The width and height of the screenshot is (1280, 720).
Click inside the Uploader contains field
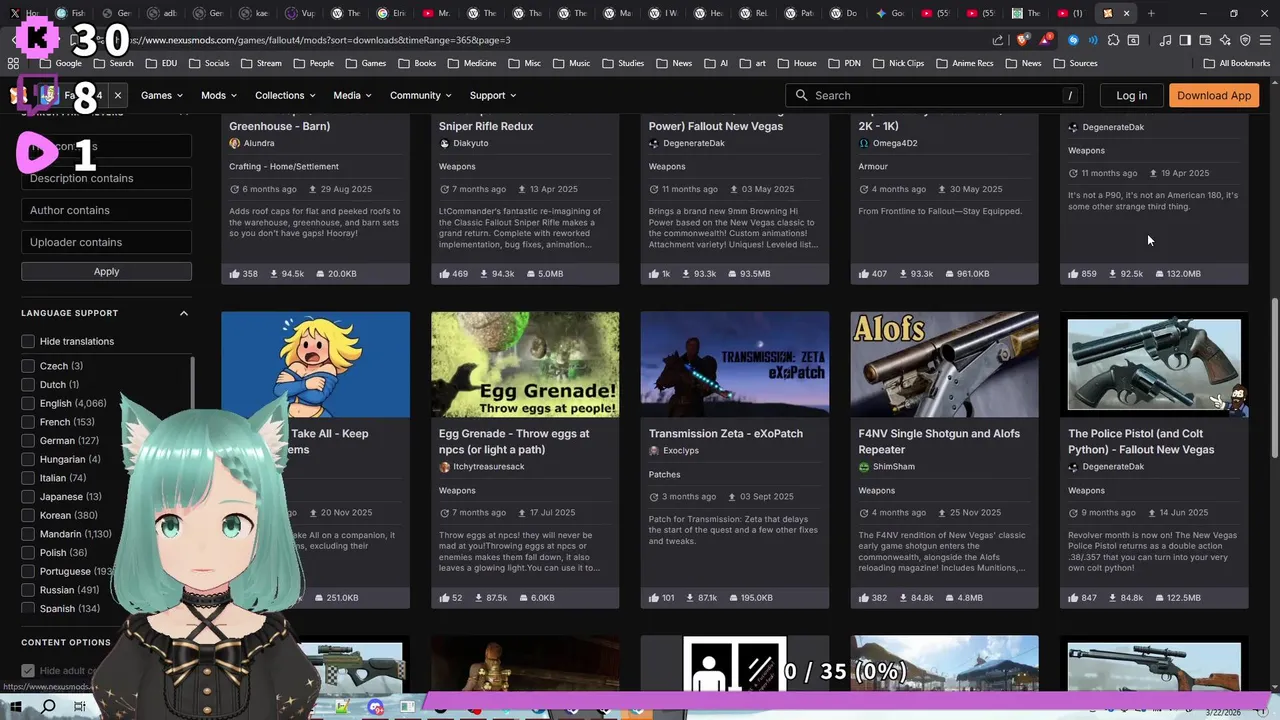pyautogui.click(x=106, y=242)
